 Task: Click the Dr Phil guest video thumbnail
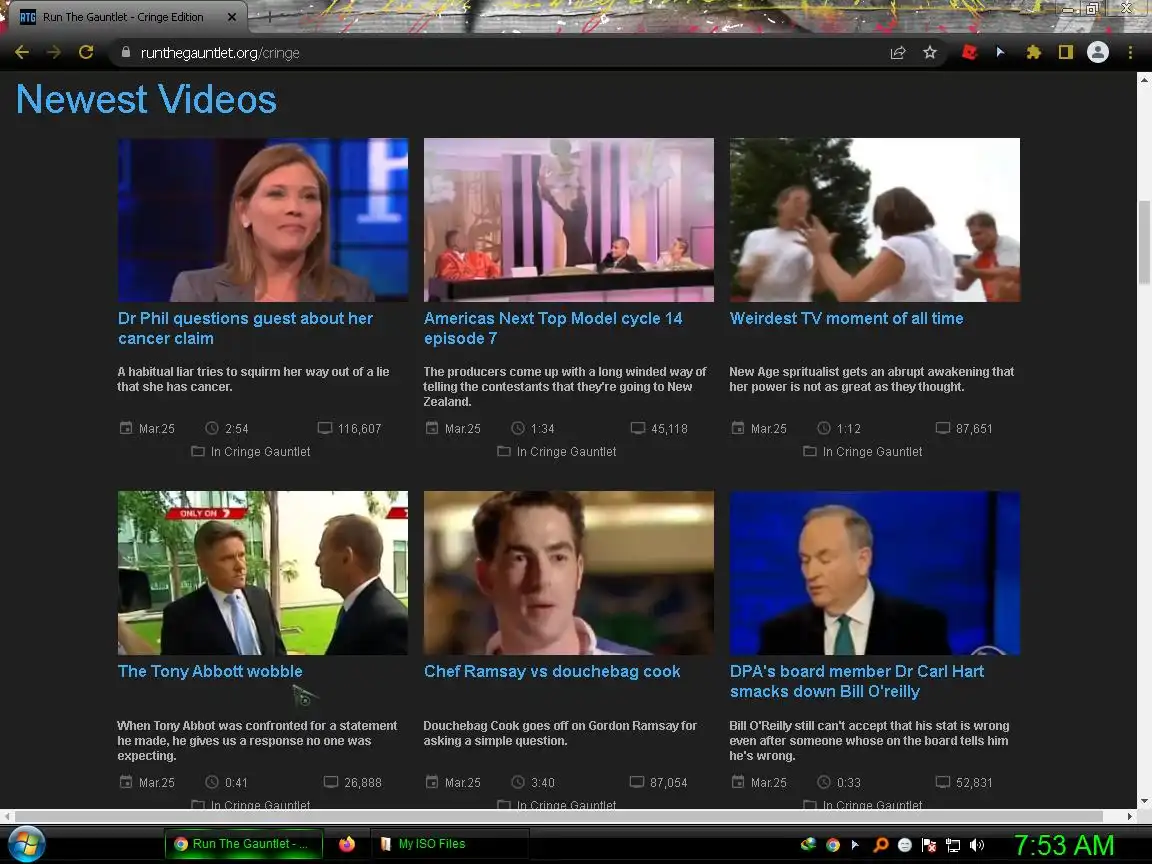pos(262,220)
